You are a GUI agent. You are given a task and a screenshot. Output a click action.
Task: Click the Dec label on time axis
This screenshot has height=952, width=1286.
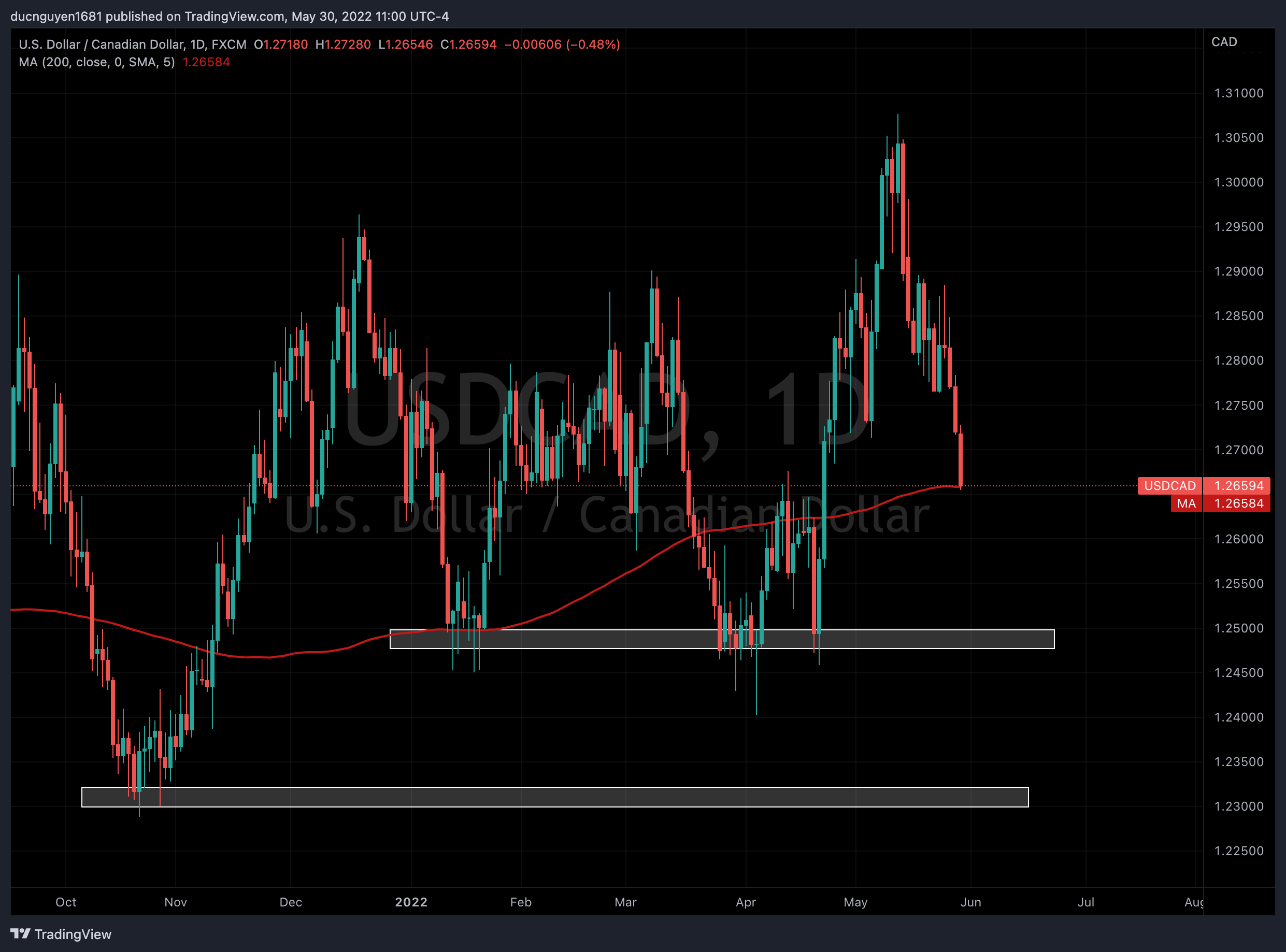pos(291,902)
